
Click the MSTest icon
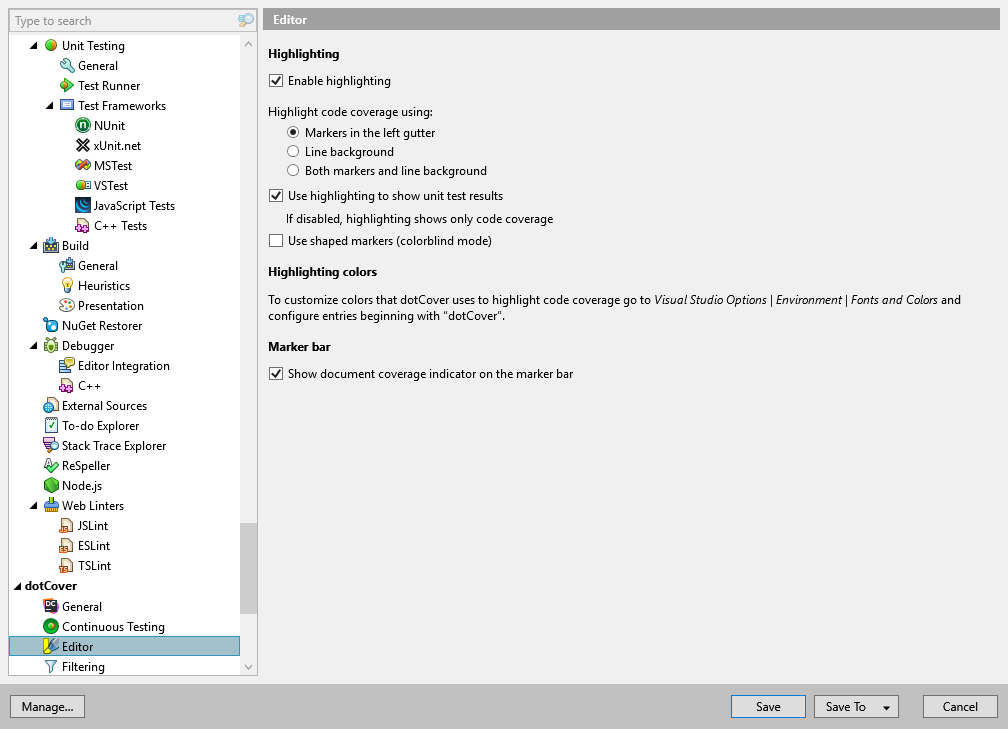point(83,165)
